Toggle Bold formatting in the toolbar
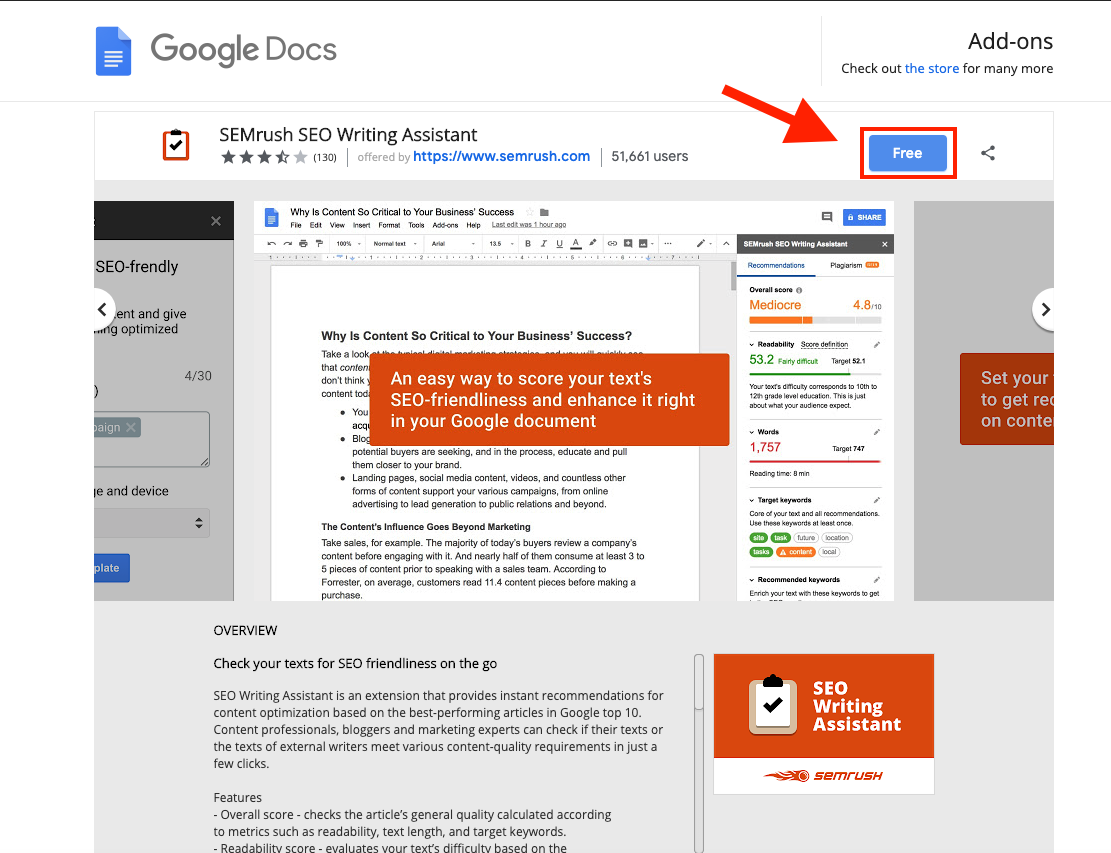Image resolution: width=1111 pixels, height=853 pixels. point(528,244)
